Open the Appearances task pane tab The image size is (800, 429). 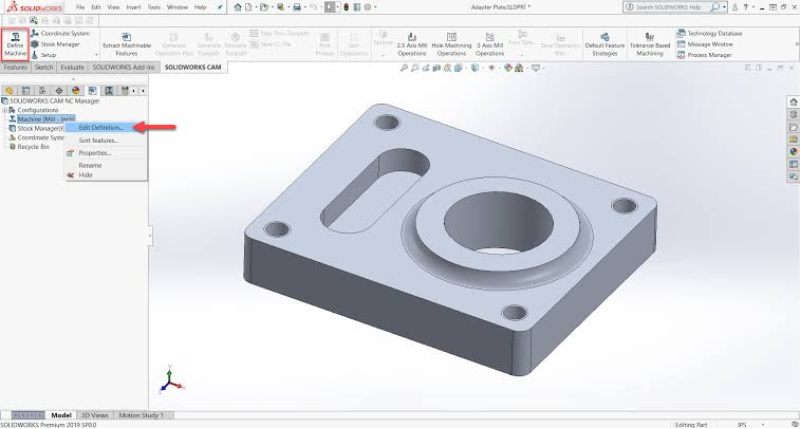coord(793,152)
